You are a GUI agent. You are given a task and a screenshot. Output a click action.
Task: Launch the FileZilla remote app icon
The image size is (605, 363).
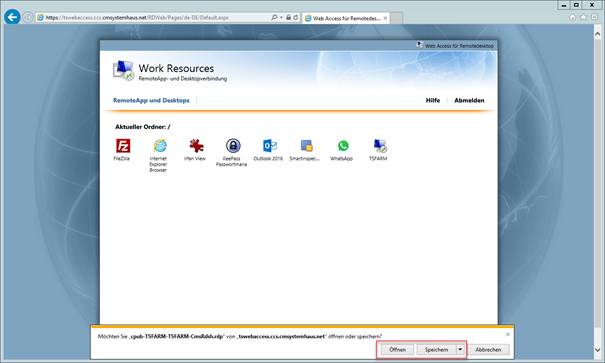pos(123,146)
